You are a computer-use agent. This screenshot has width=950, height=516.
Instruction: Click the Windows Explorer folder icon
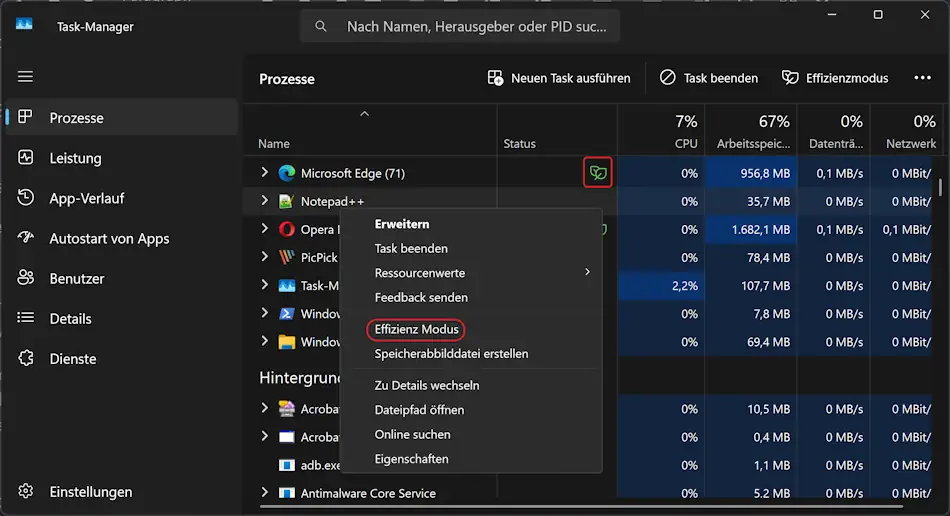(x=287, y=342)
